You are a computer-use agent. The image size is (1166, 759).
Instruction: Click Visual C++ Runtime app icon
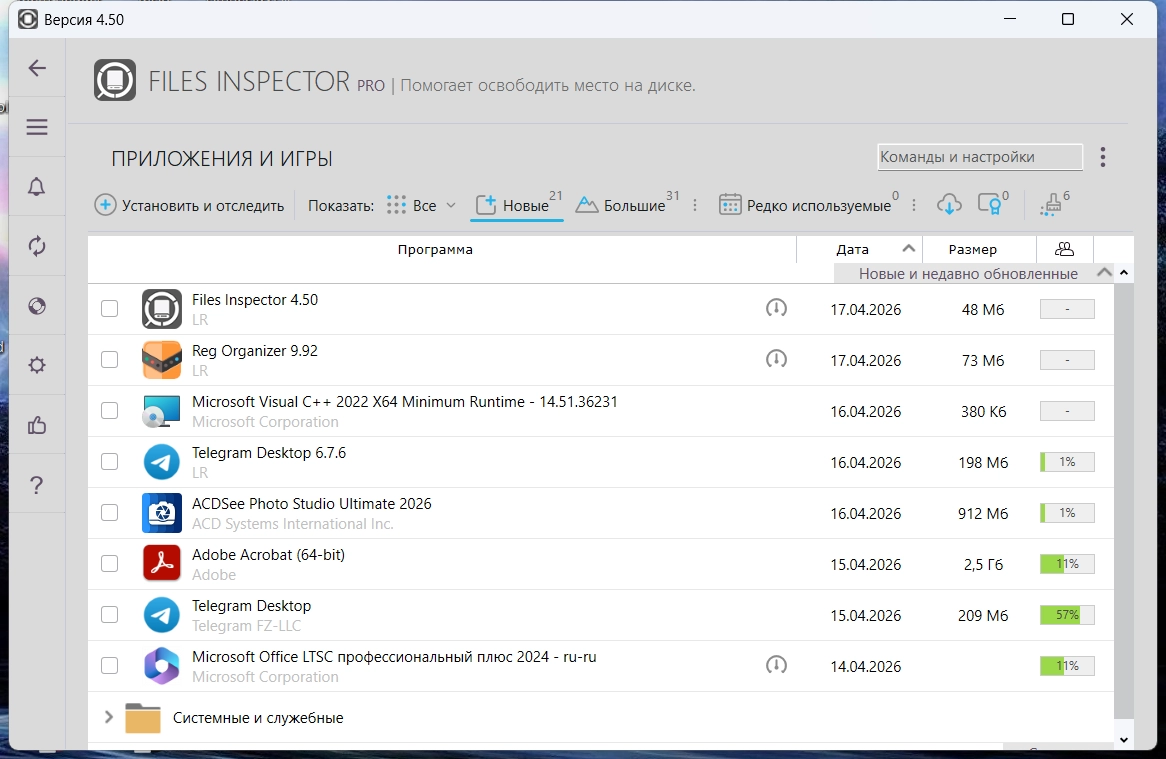point(161,411)
